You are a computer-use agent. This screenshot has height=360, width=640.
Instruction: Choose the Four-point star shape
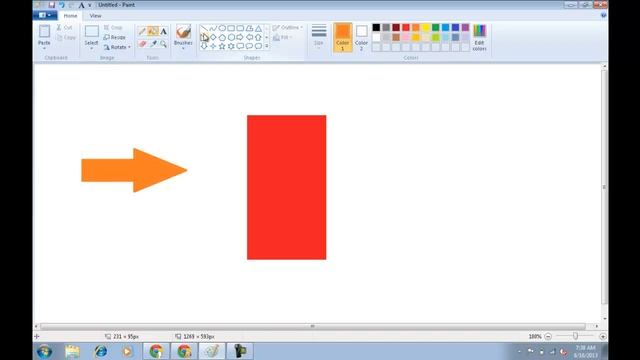[213, 46]
